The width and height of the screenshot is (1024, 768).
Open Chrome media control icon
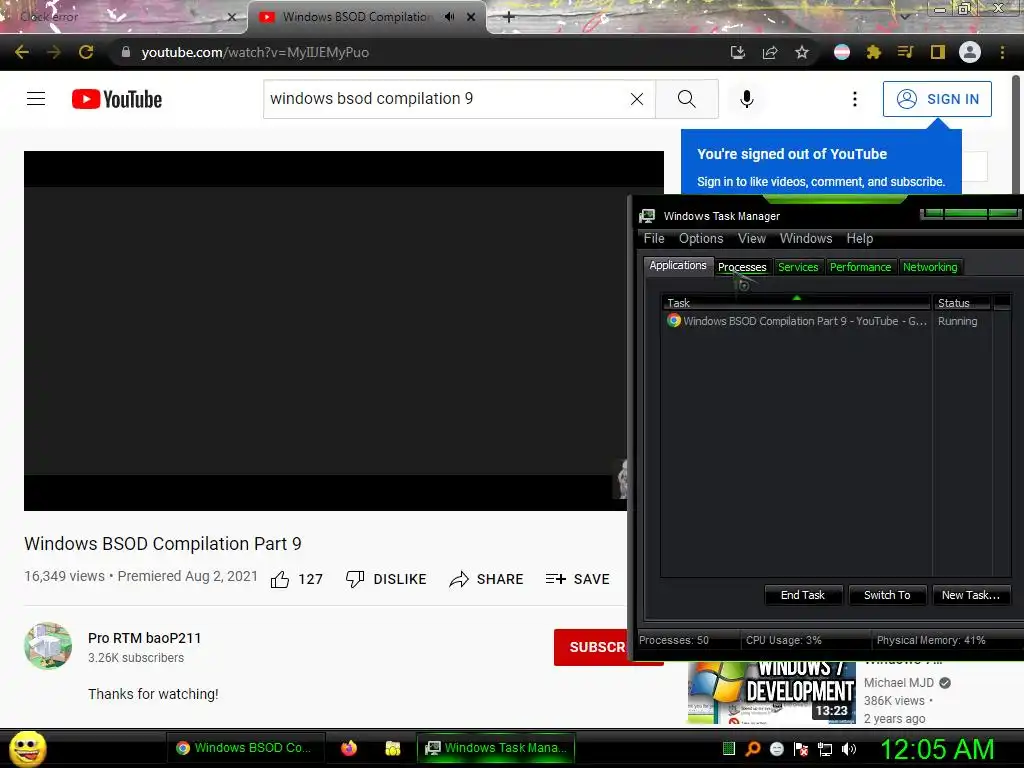tap(905, 52)
